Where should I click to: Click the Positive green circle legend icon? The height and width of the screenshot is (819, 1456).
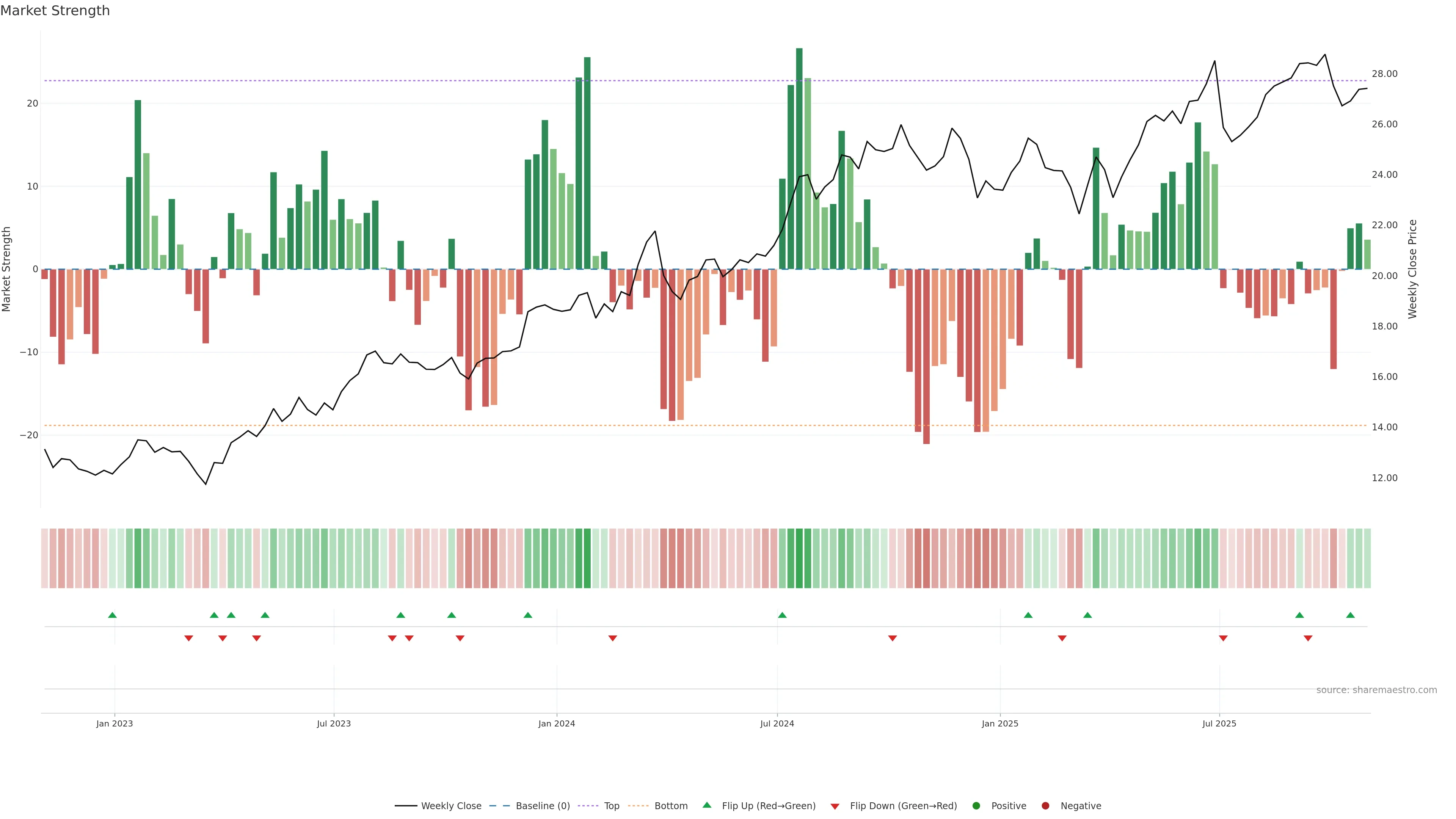(x=976, y=806)
